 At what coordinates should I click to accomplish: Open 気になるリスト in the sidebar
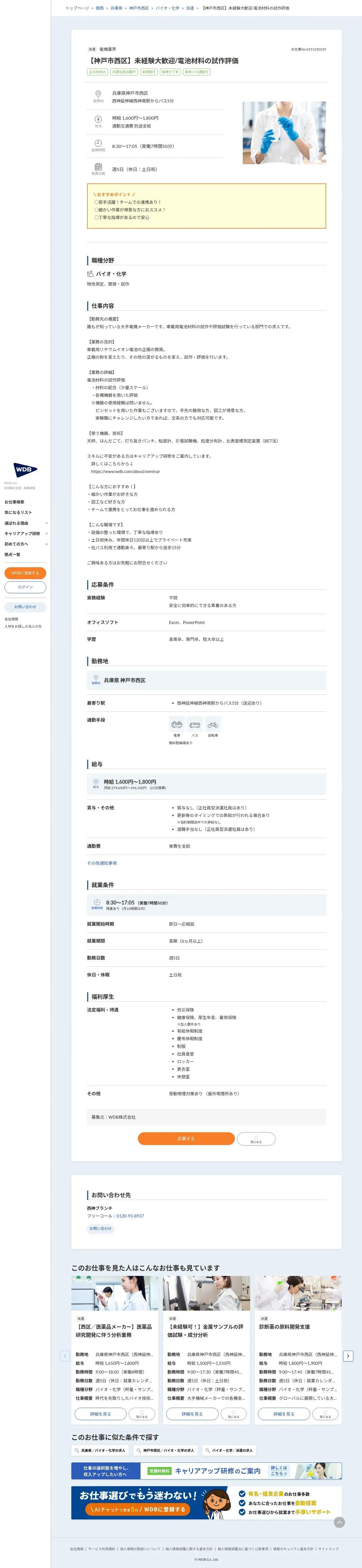[18, 513]
